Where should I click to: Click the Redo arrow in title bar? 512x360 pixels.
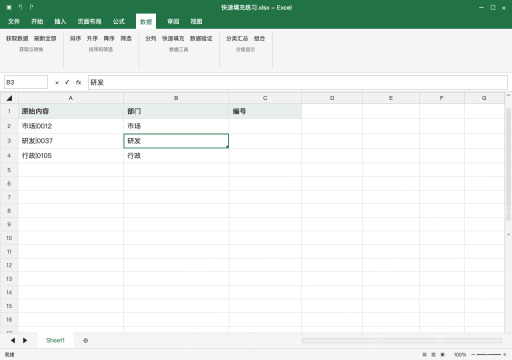pyautogui.click(x=31, y=7)
